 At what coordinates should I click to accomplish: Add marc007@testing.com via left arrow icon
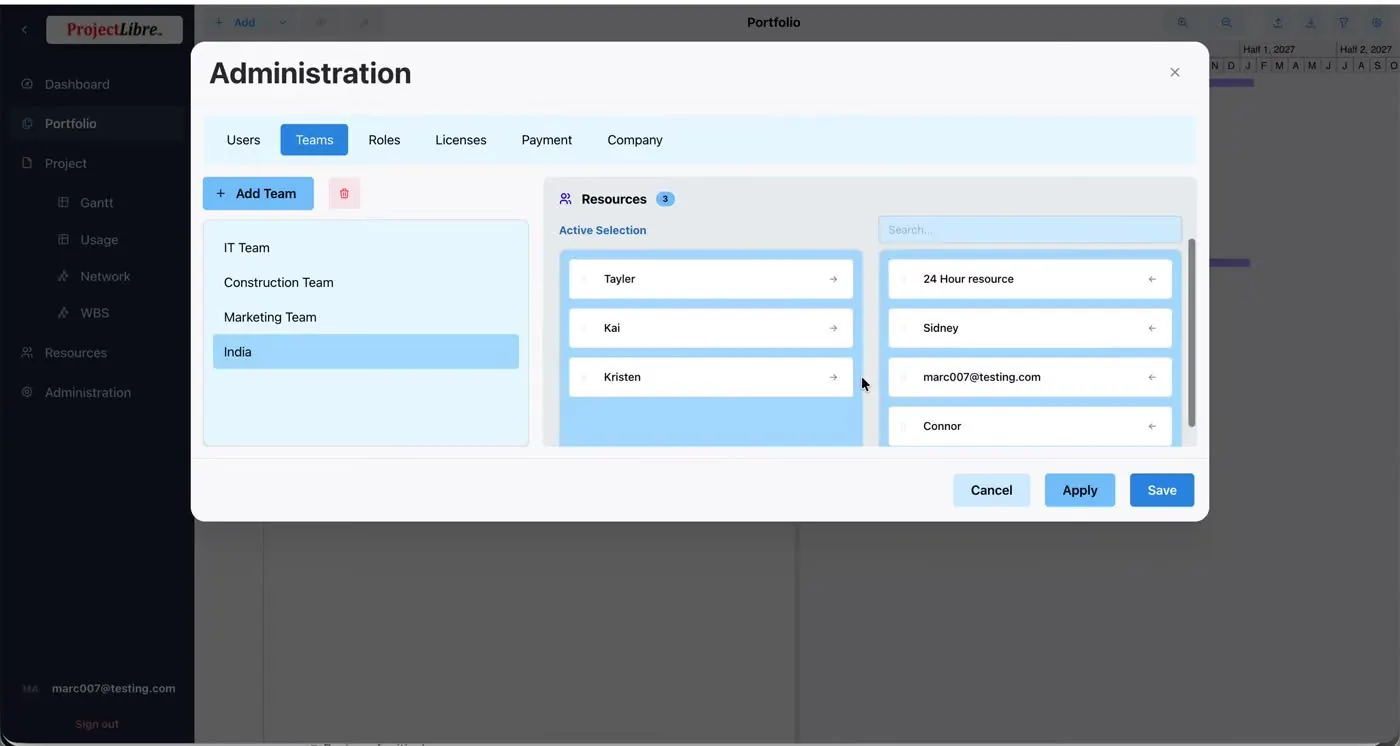(1152, 377)
